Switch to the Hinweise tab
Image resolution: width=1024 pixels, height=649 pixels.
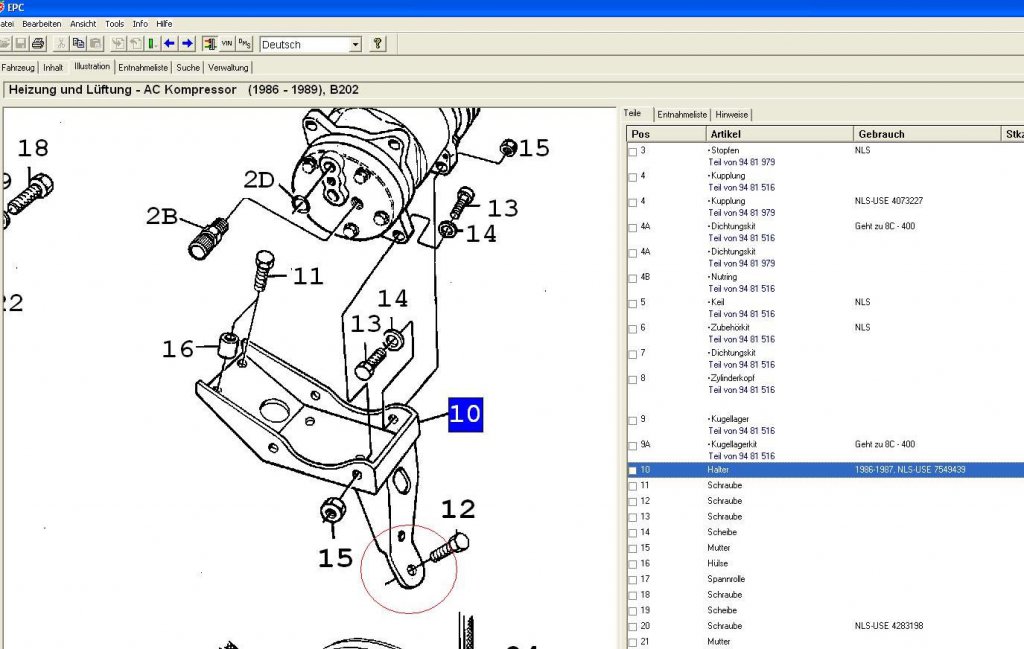[731, 114]
